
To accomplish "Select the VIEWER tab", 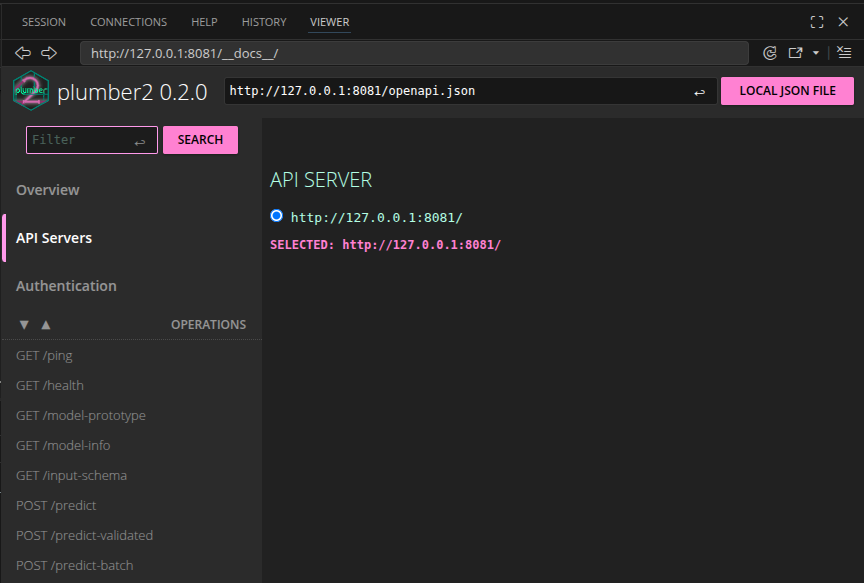I will (330, 22).
